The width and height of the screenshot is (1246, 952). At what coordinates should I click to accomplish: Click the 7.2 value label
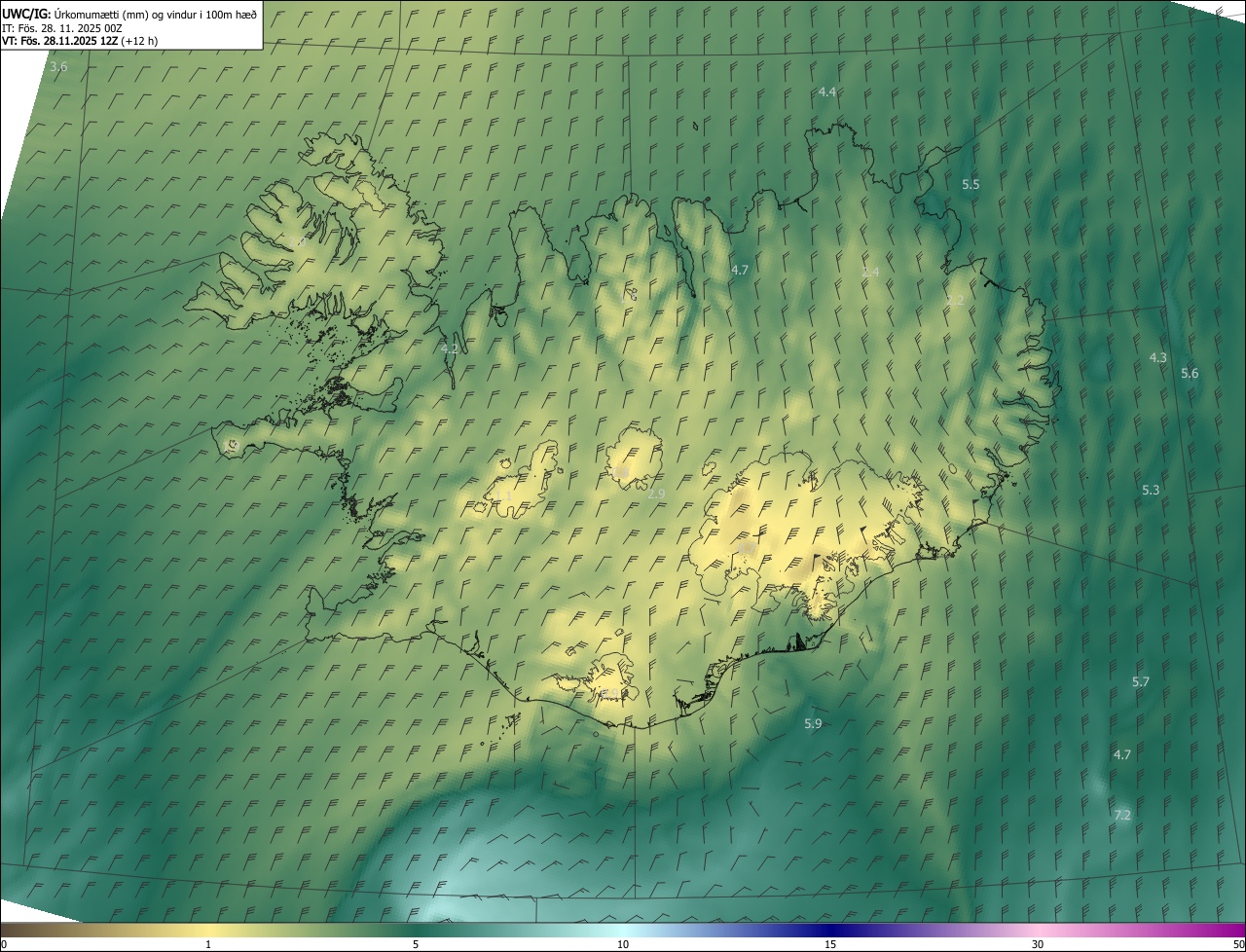coord(1121,815)
